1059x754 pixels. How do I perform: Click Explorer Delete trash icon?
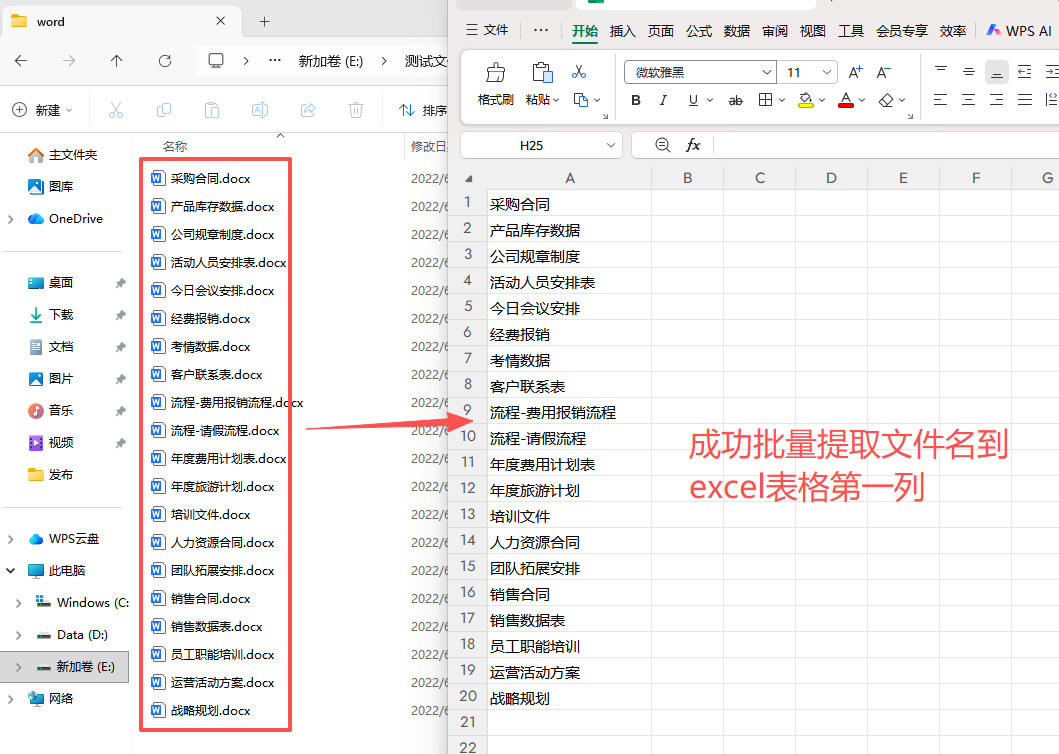[356, 109]
